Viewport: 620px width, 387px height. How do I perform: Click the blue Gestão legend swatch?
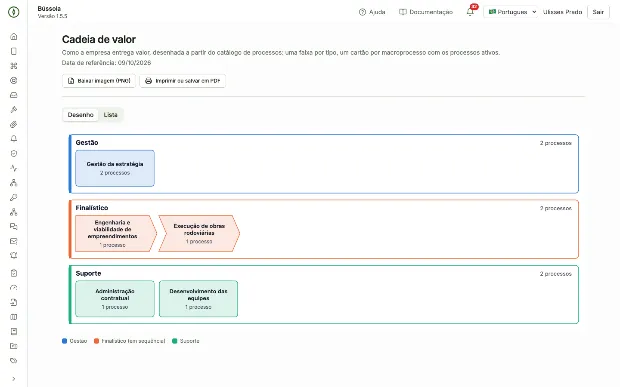tap(64, 341)
